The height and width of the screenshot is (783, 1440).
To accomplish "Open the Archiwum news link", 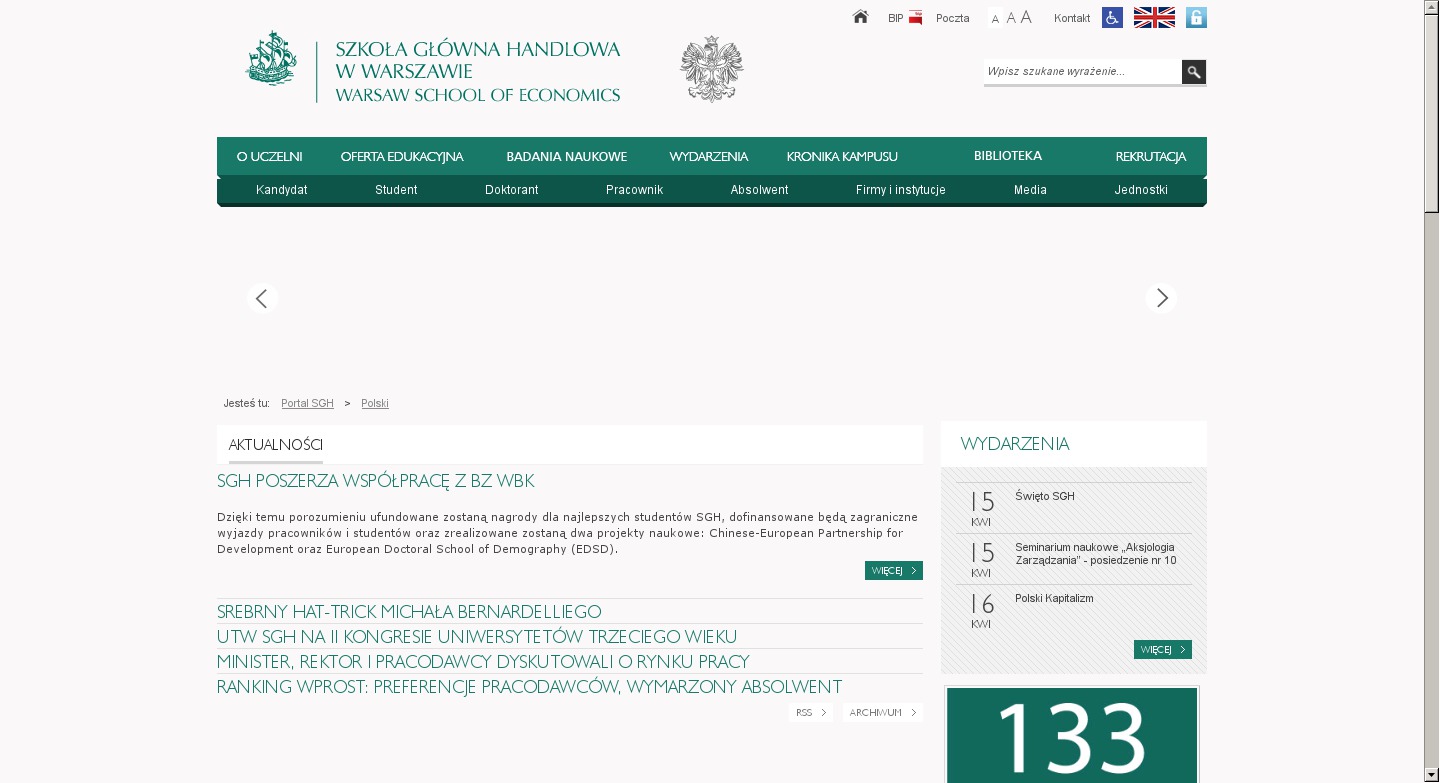I will click(x=881, y=713).
